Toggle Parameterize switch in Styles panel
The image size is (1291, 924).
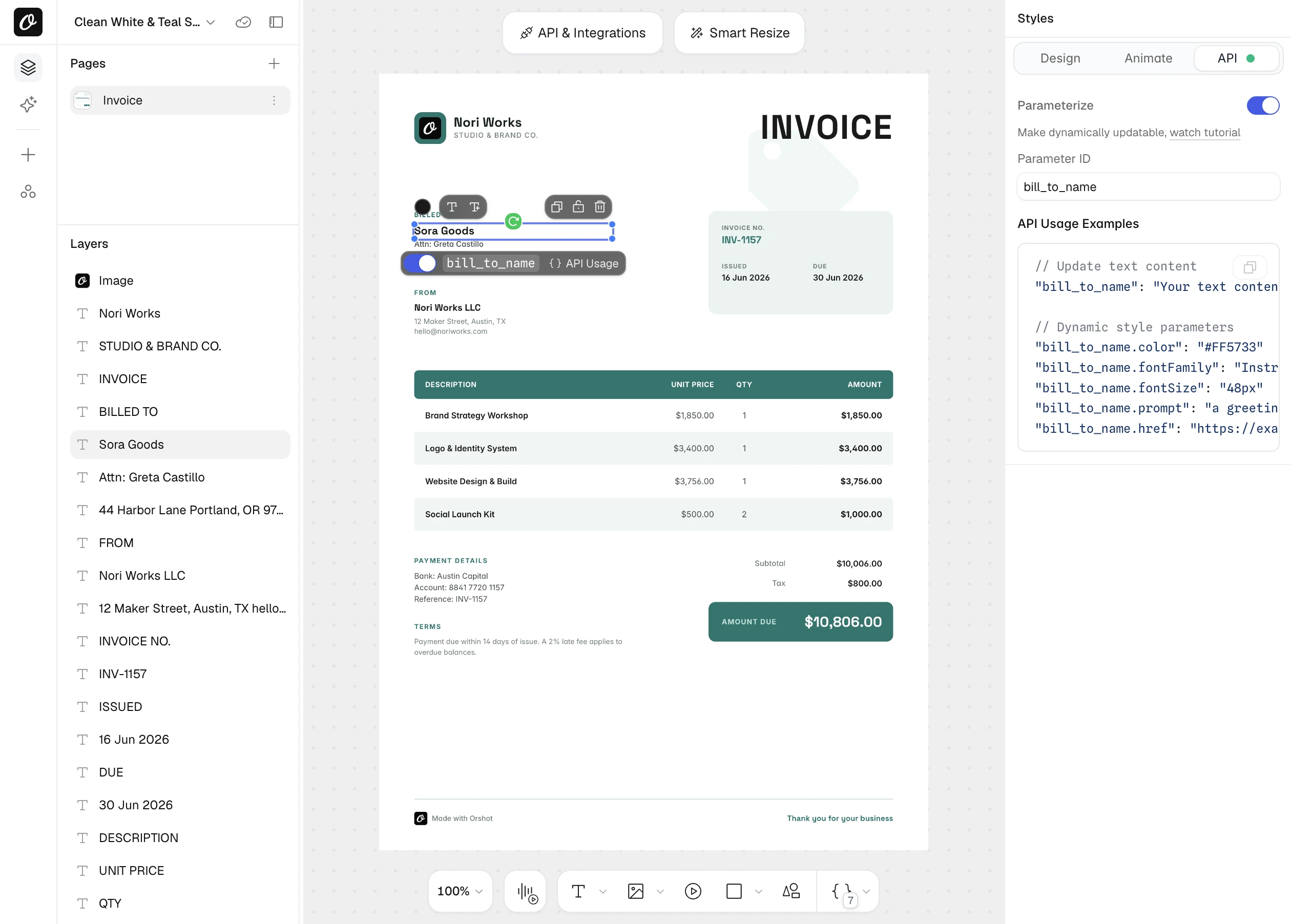coord(1262,106)
